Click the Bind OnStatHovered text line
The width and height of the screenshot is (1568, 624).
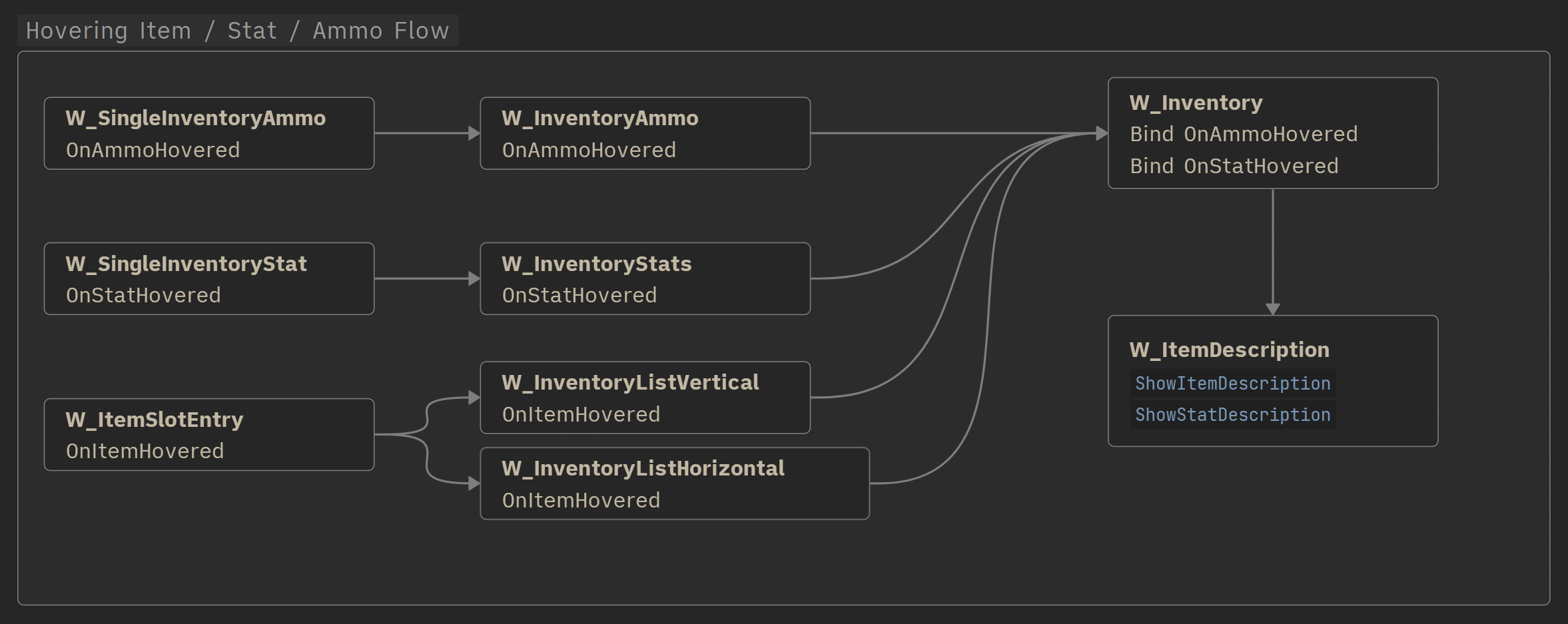[x=1234, y=166]
